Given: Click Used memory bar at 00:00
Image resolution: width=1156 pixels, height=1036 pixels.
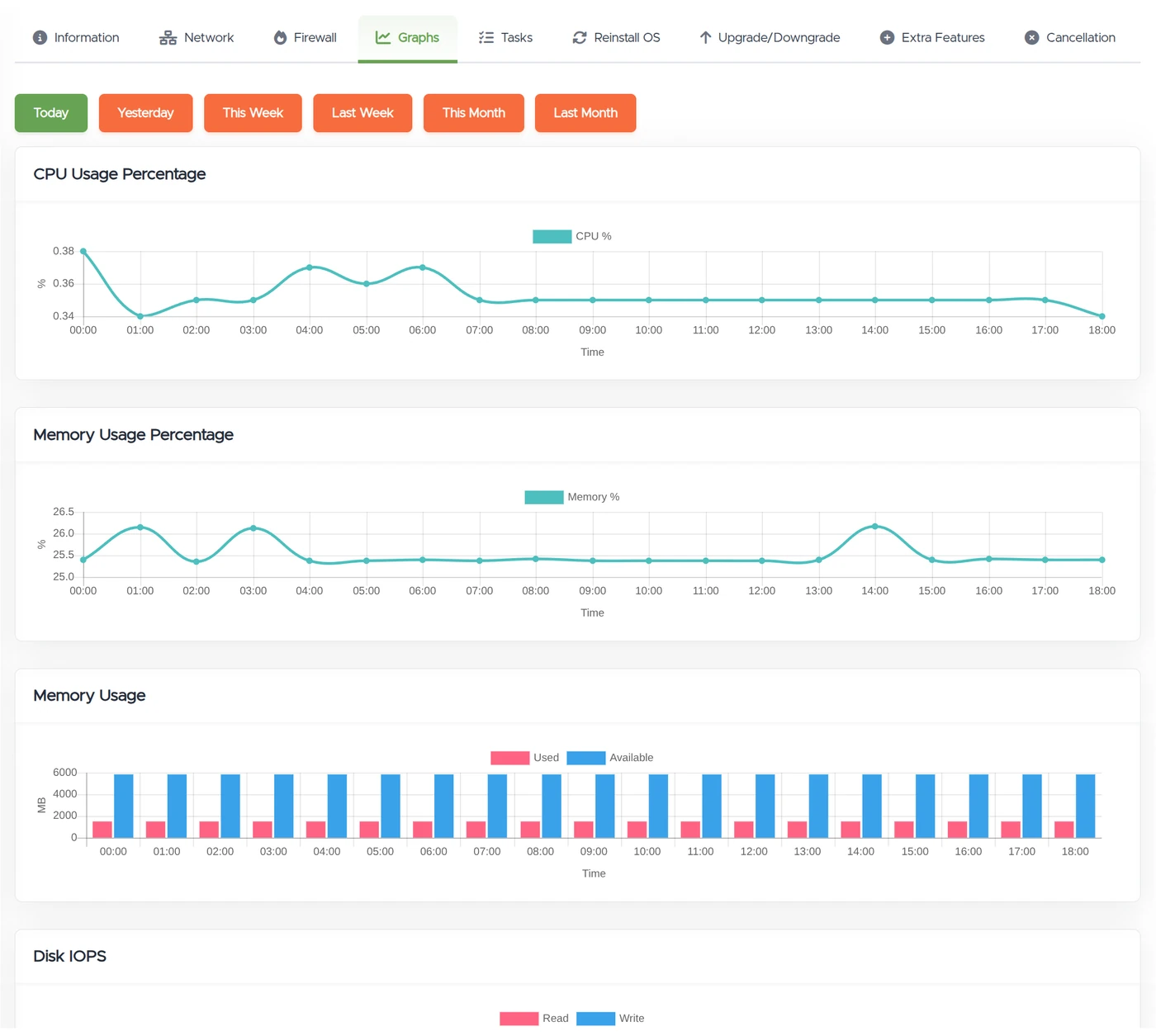Looking at the screenshot, I should (102, 830).
